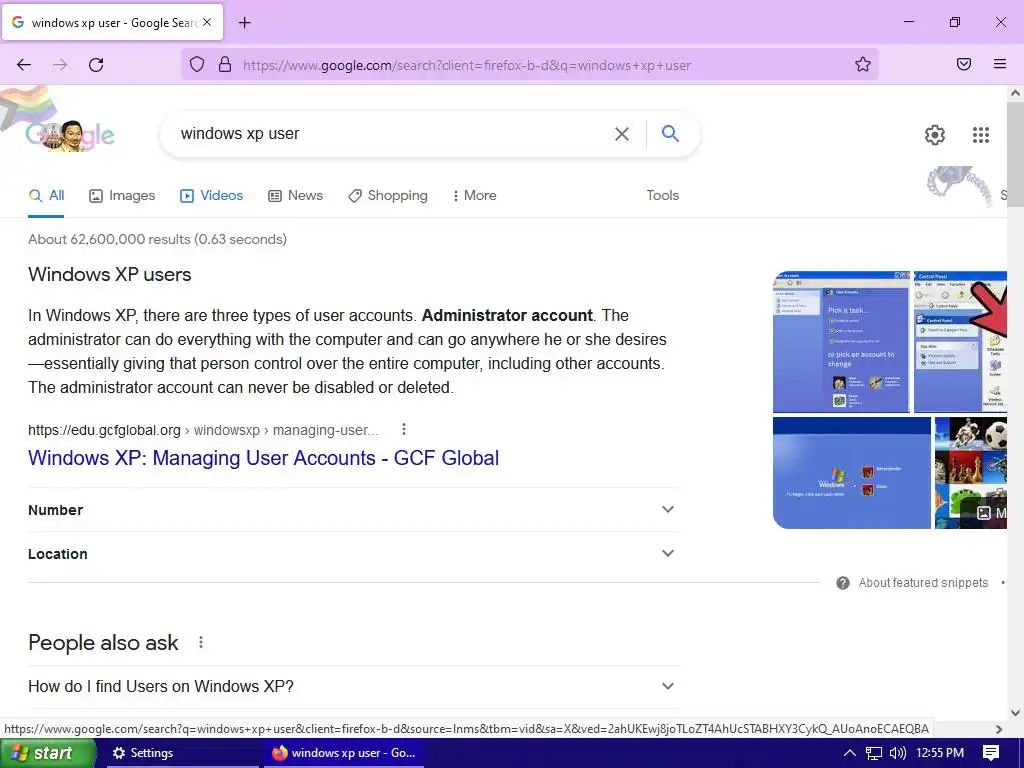Click the blue magnifier search button
Image resolution: width=1024 pixels, height=768 pixels.
click(670, 133)
